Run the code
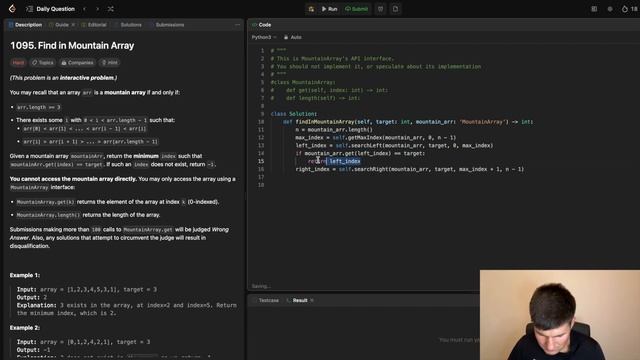The width and height of the screenshot is (640, 360). click(329, 9)
